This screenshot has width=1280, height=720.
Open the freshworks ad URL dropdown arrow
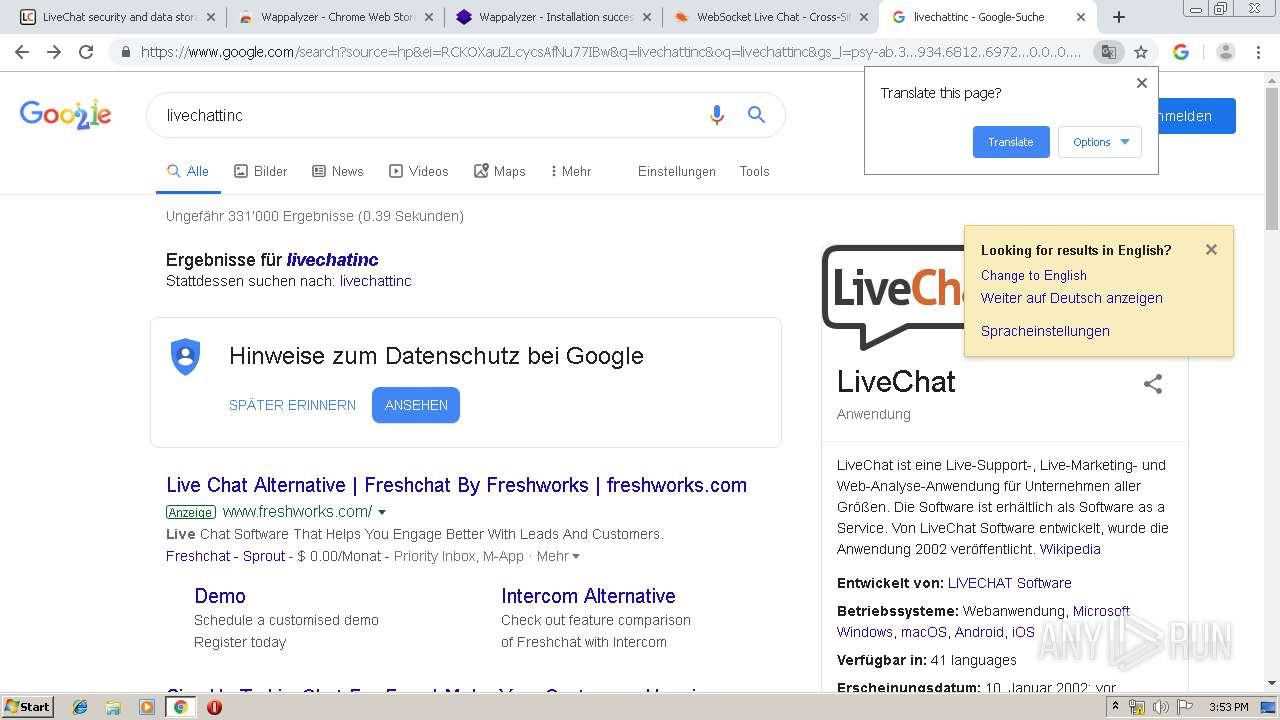pyautogui.click(x=382, y=512)
